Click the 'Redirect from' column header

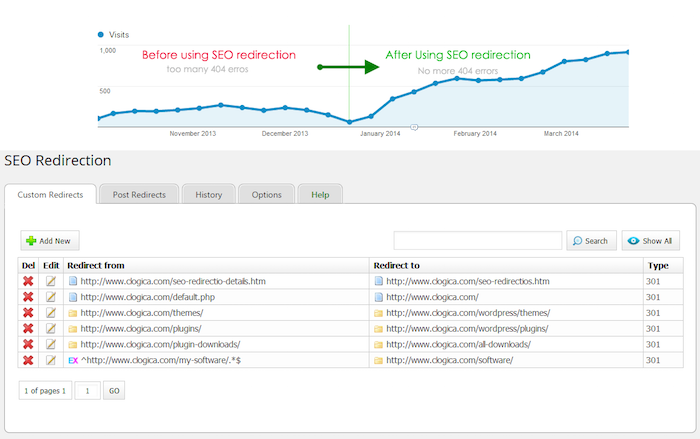pos(96,265)
